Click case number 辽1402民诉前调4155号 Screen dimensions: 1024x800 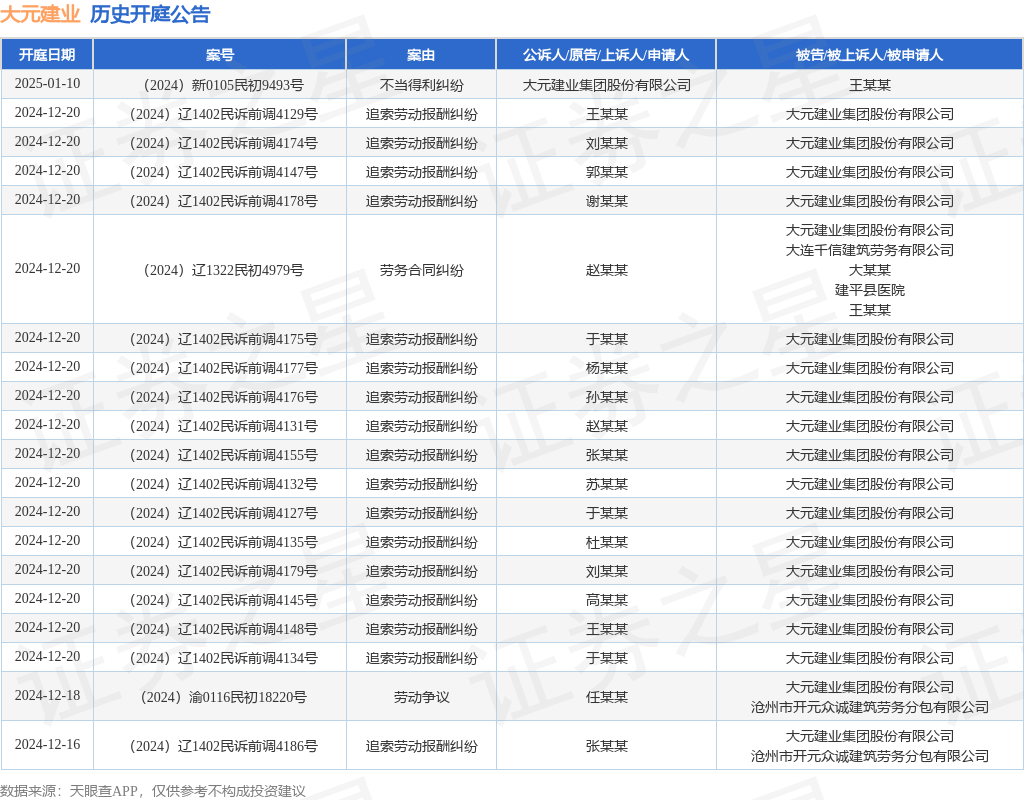pyautogui.click(x=223, y=455)
